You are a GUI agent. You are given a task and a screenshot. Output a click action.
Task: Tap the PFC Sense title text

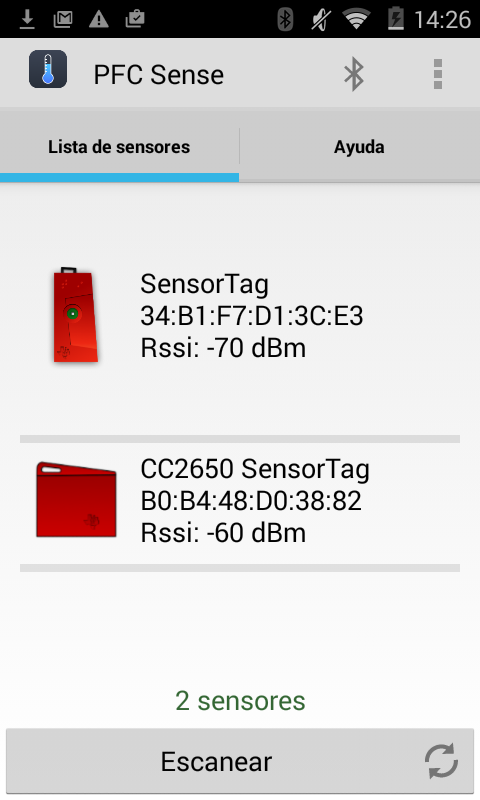(x=159, y=74)
